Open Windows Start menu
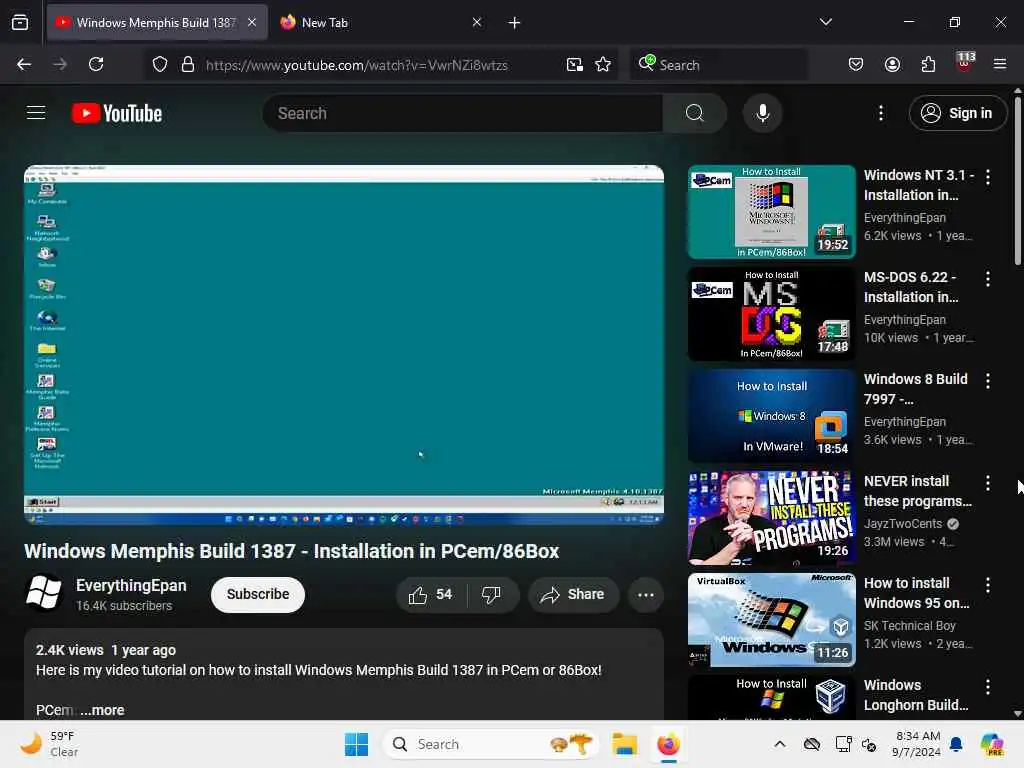The width and height of the screenshot is (1024, 768). [x=357, y=744]
